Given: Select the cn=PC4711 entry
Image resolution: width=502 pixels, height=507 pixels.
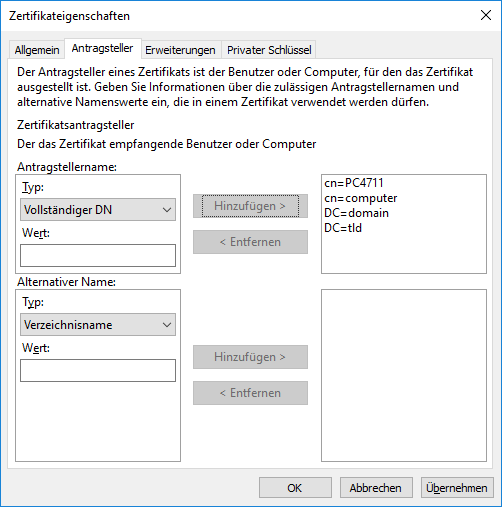Looking at the screenshot, I should [x=354, y=183].
